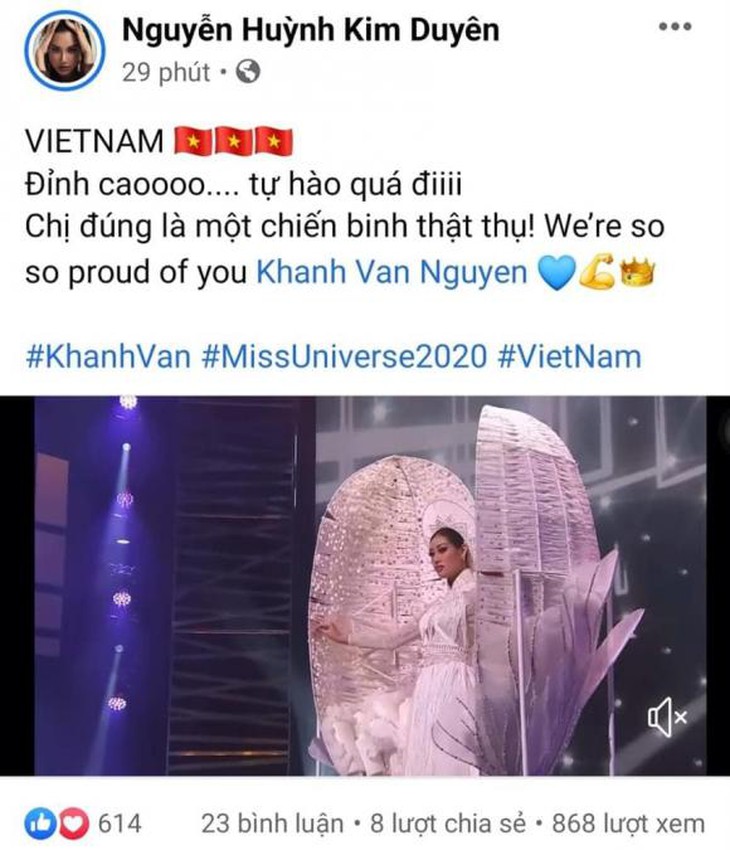Open the #KhanhVan hashtag
Screen dimensions: 730x850
pos(108,357)
